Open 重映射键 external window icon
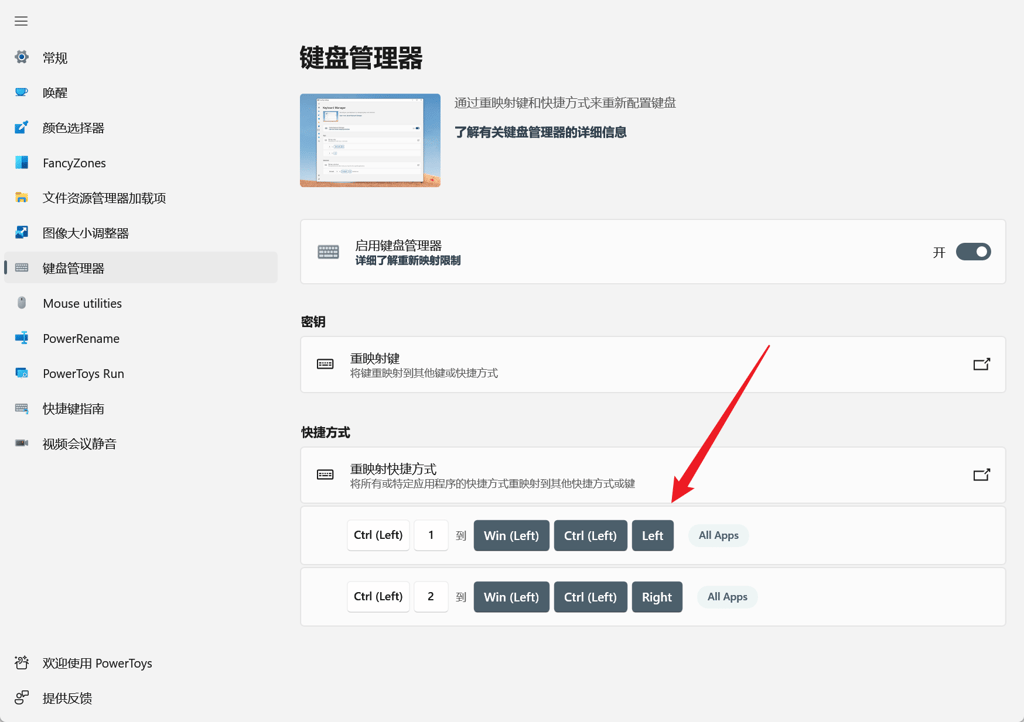Screen dimensions: 1024x722 (982, 364)
